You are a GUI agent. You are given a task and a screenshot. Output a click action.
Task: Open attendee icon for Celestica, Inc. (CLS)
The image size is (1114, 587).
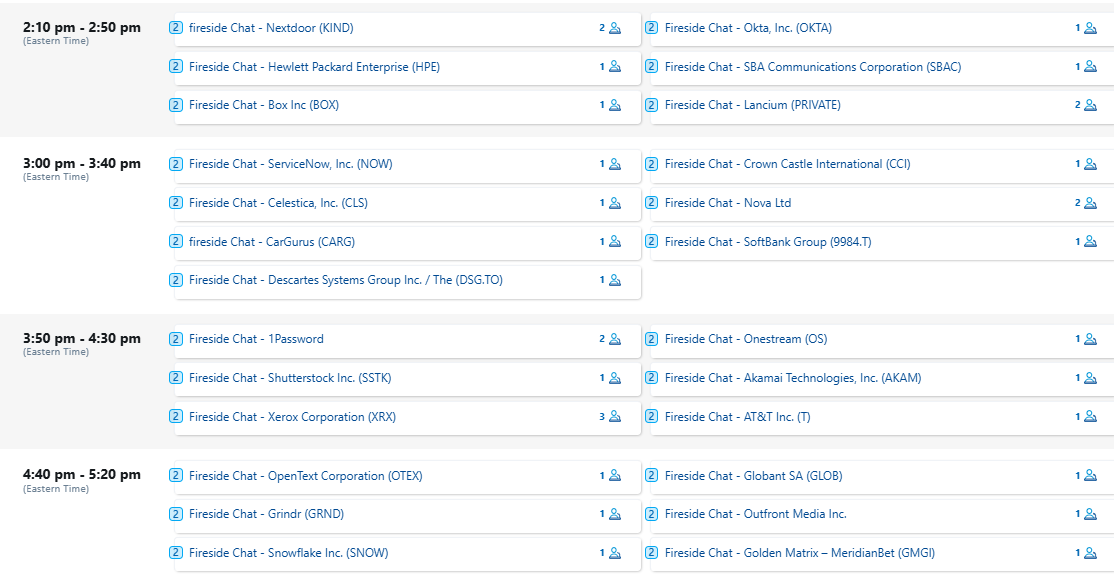tap(615, 203)
